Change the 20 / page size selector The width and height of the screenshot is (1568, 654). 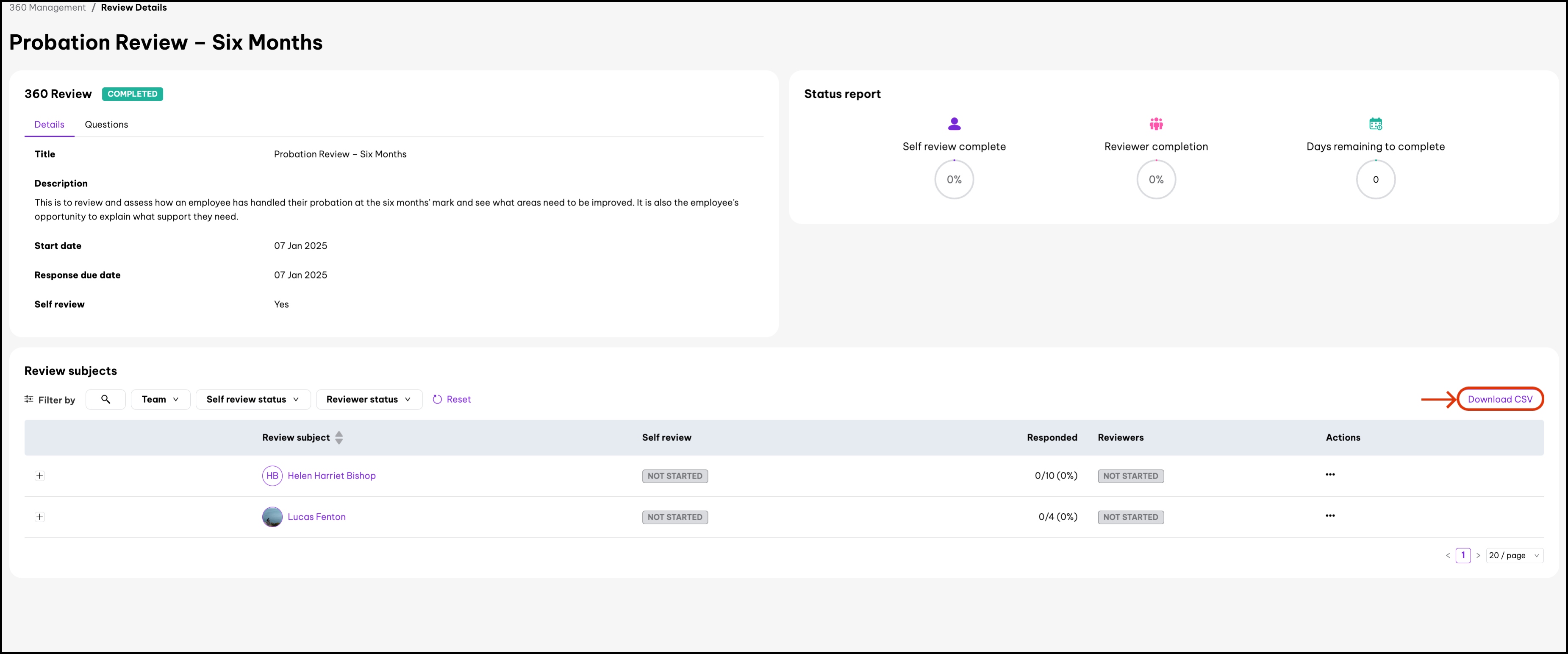tap(1514, 555)
